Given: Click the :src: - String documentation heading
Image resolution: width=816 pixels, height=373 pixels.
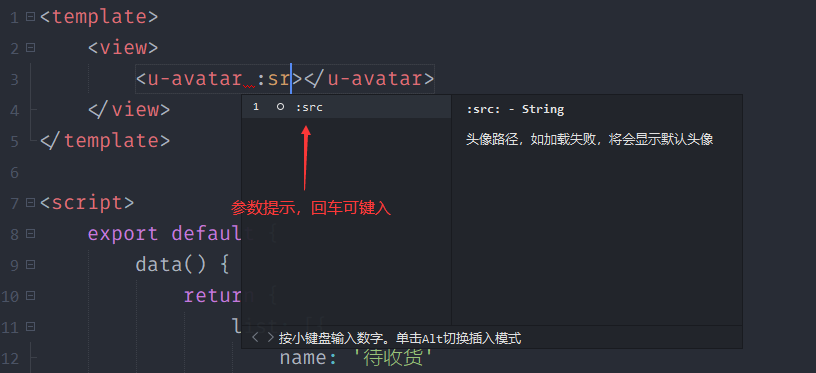Looking at the screenshot, I should point(515,109).
